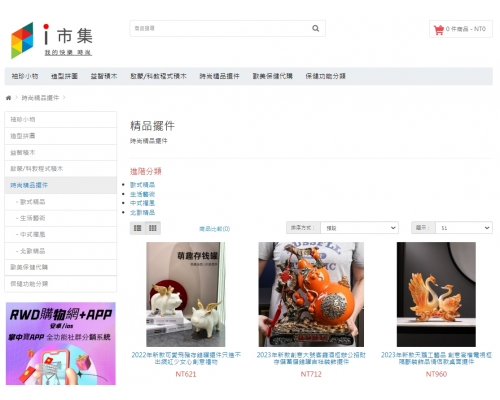This screenshot has width=500, height=400.
Task: Click the NT621 price text
Action: click(186, 374)
